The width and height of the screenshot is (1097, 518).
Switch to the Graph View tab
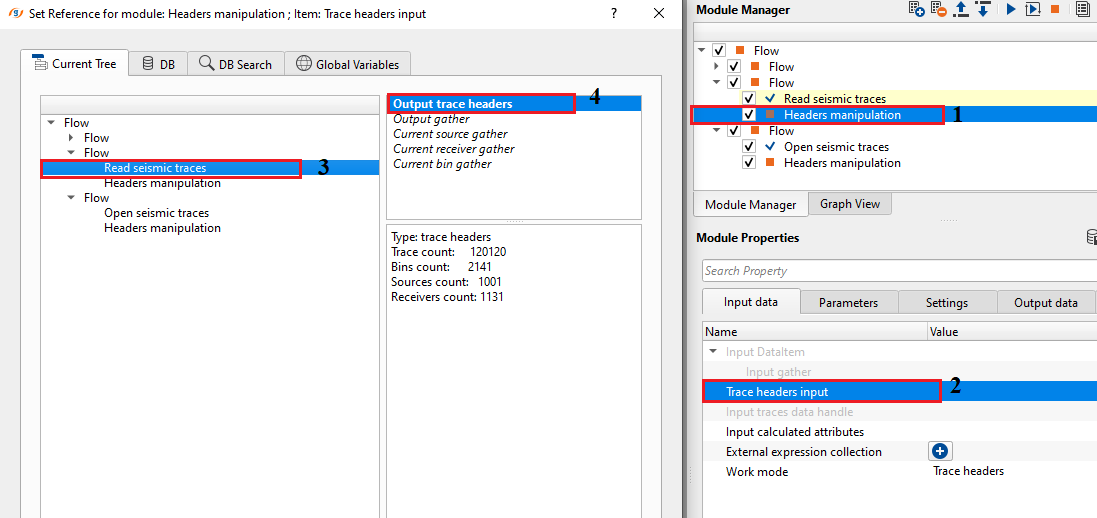tap(850, 204)
